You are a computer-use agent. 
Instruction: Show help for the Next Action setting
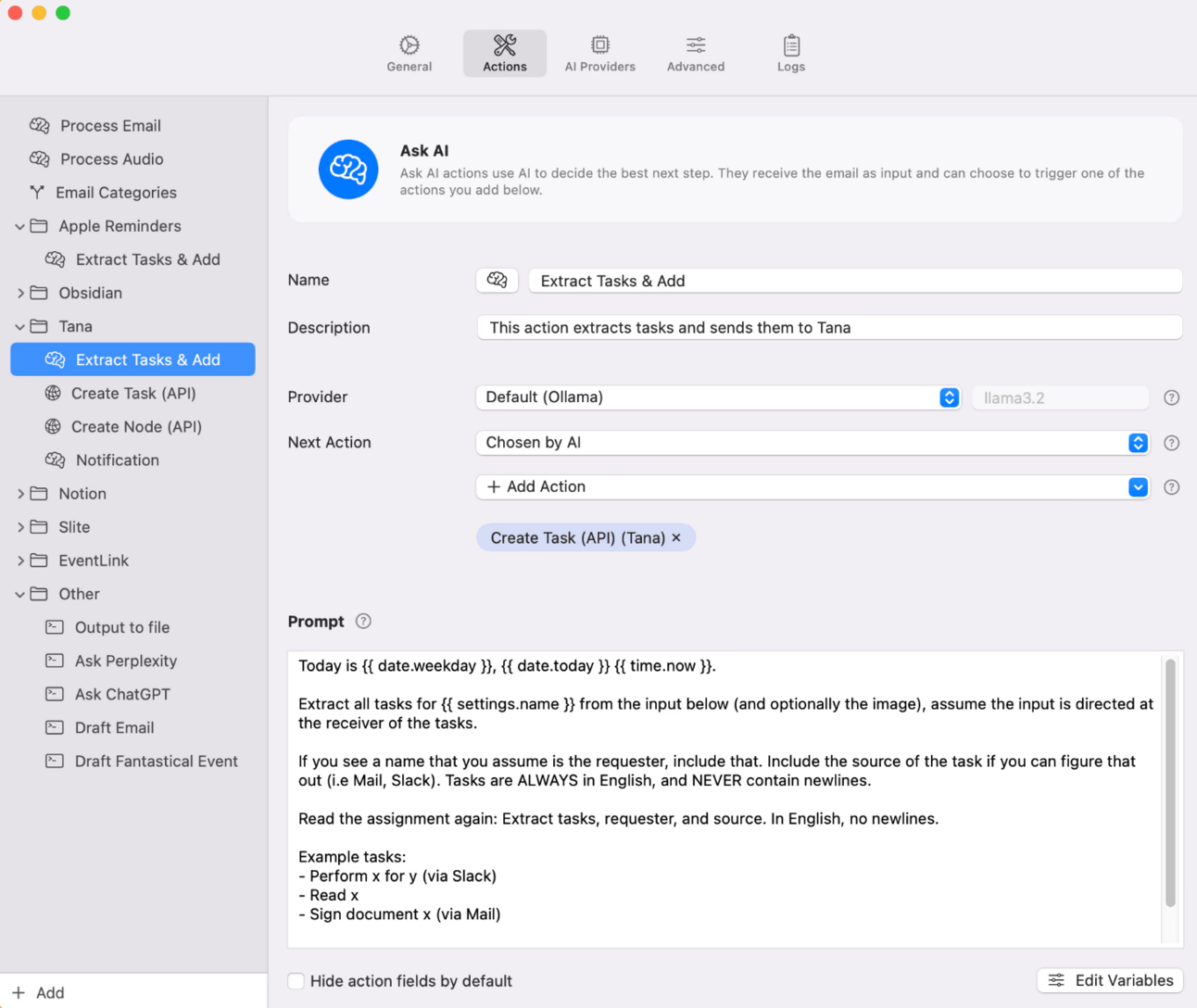tap(1172, 443)
